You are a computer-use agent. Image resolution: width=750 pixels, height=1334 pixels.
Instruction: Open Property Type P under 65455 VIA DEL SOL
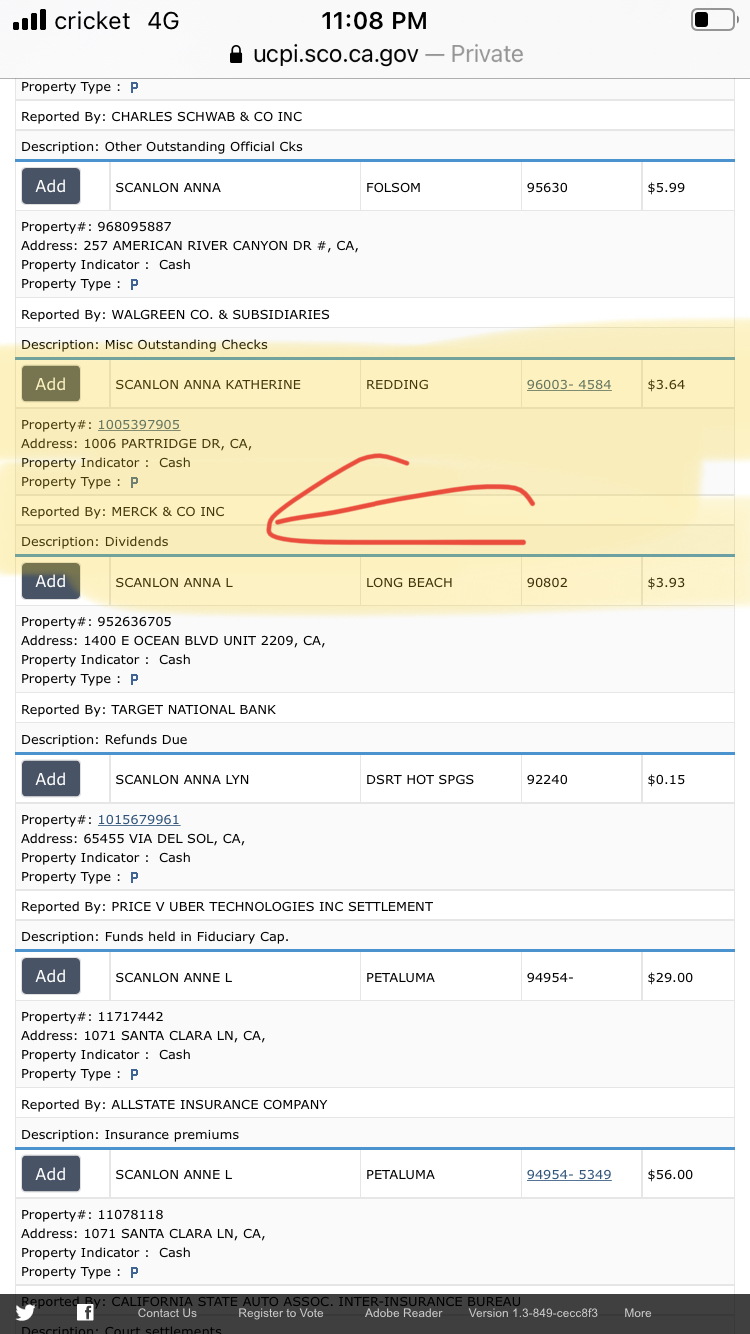click(x=134, y=877)
